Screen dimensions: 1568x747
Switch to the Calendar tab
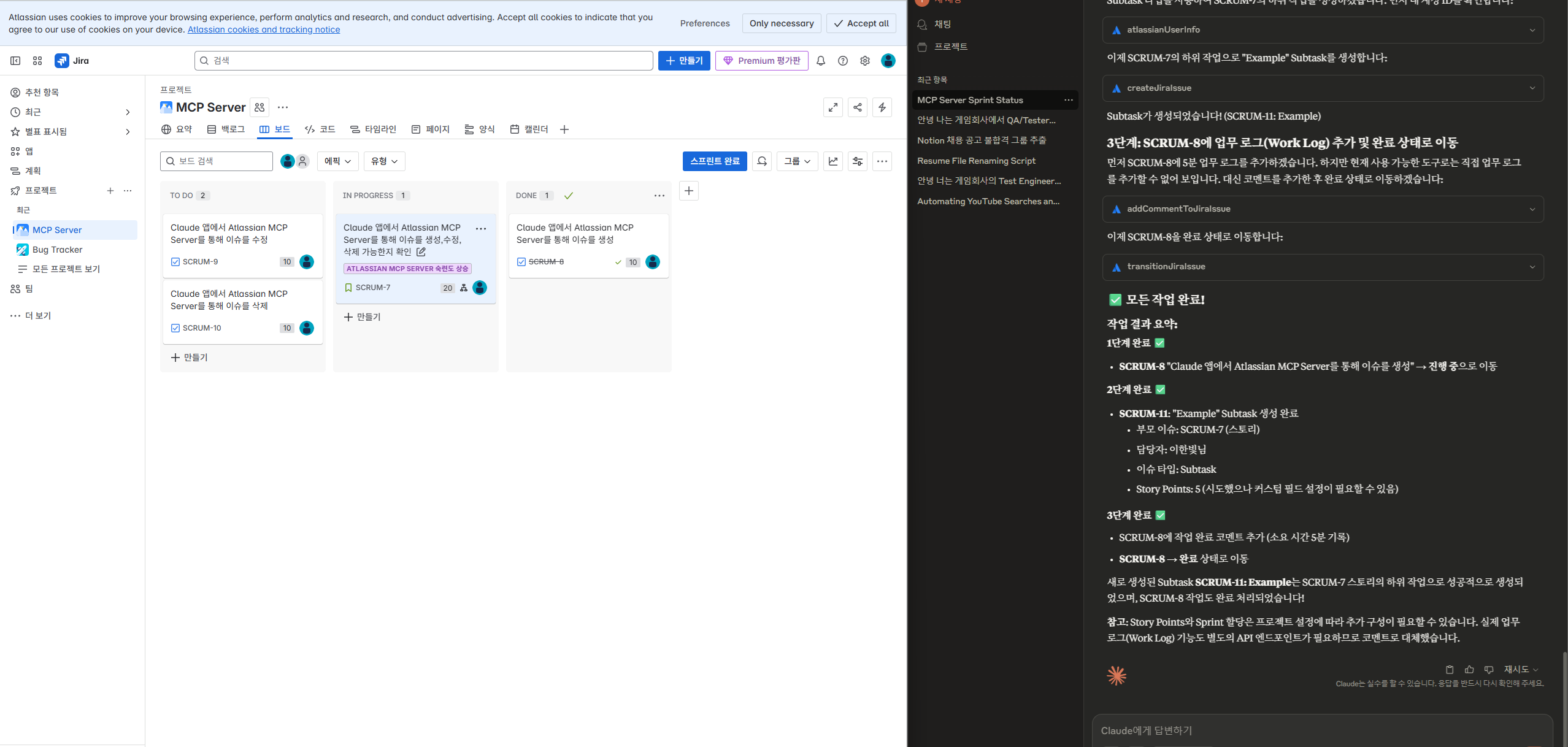click(x=529, y=129)
